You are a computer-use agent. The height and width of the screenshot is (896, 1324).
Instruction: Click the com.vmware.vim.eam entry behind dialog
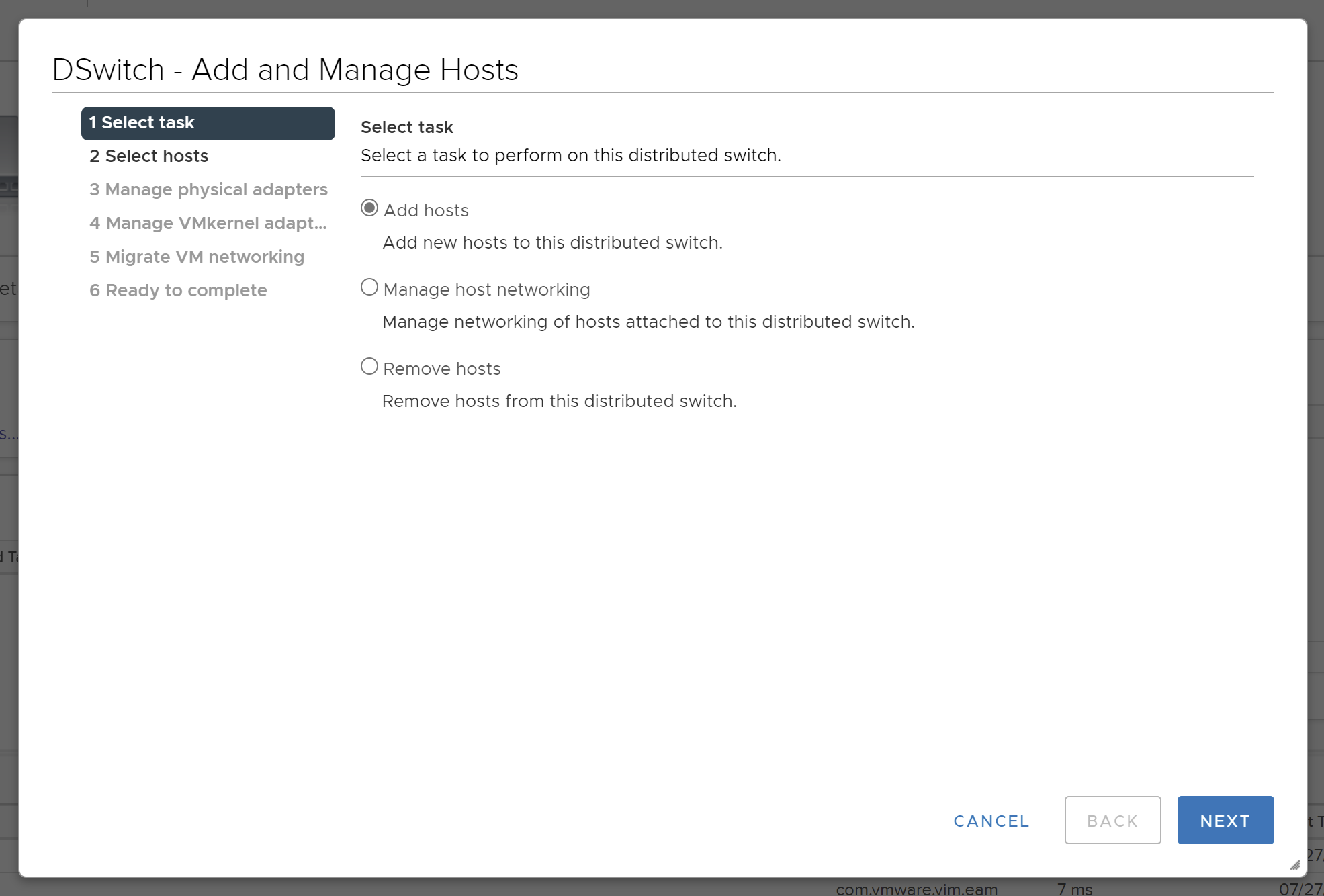(x=916, y=889)
